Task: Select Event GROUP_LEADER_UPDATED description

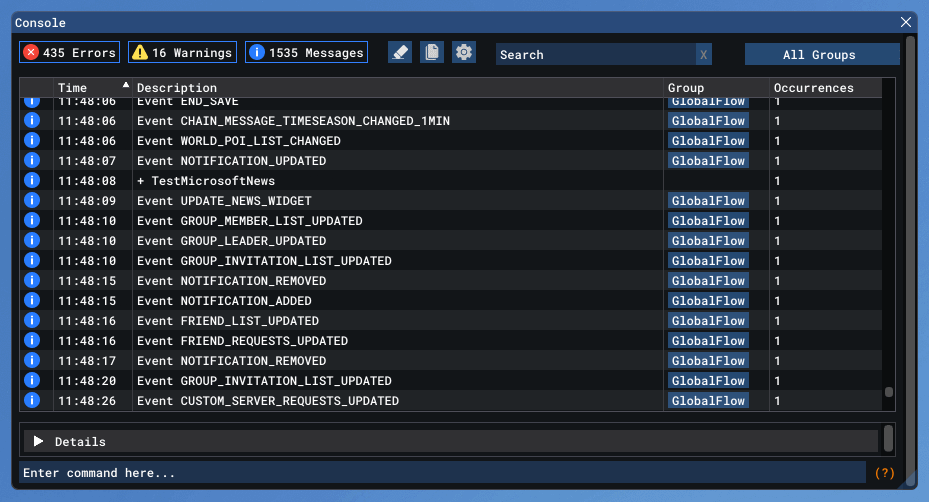Action: [x=232, y=241]
